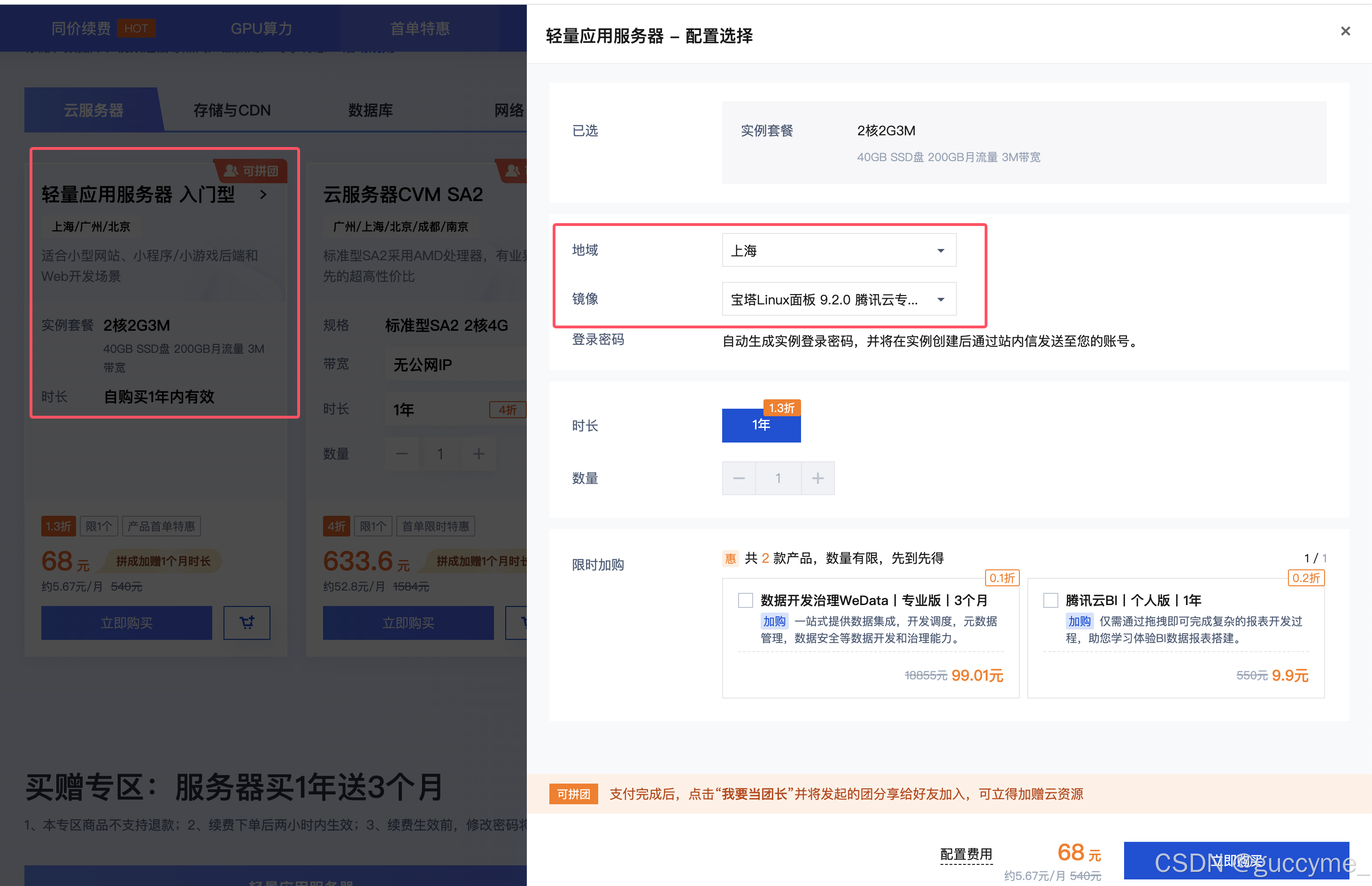This screenshot has width=1372, height=886.
Task: Click the arrow next to 轻量应用服务器 入门型
Action: tap(263, 195)
